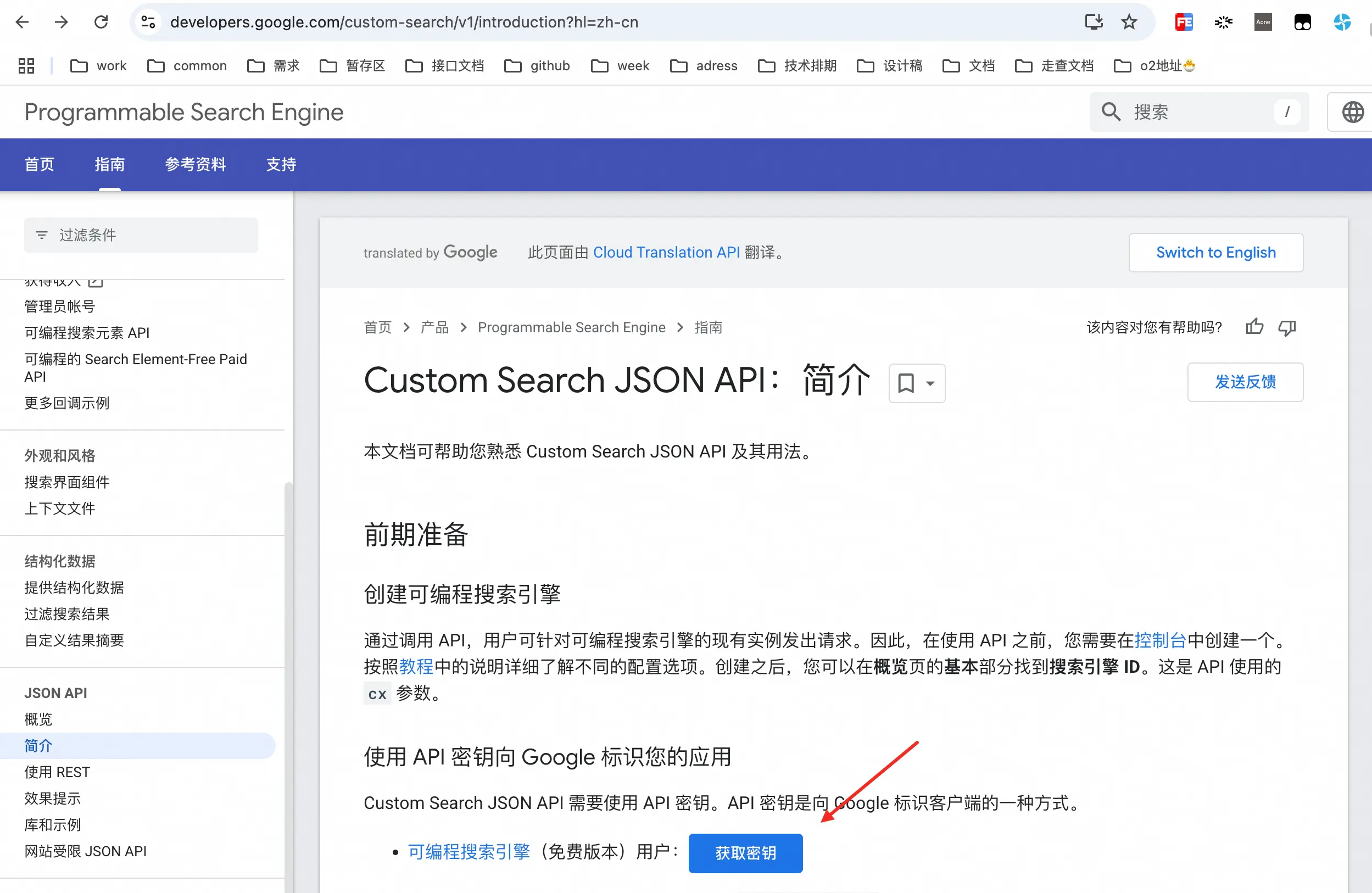Open the black sparkle extension icon

[1223, 22]
